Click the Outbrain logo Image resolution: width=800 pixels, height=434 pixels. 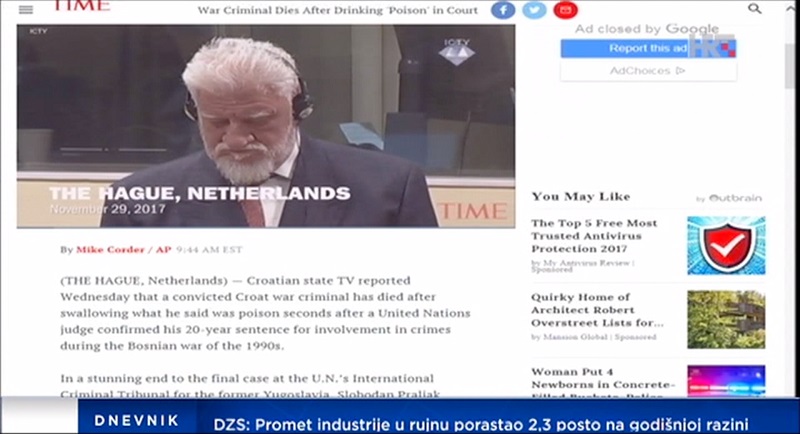735,198
